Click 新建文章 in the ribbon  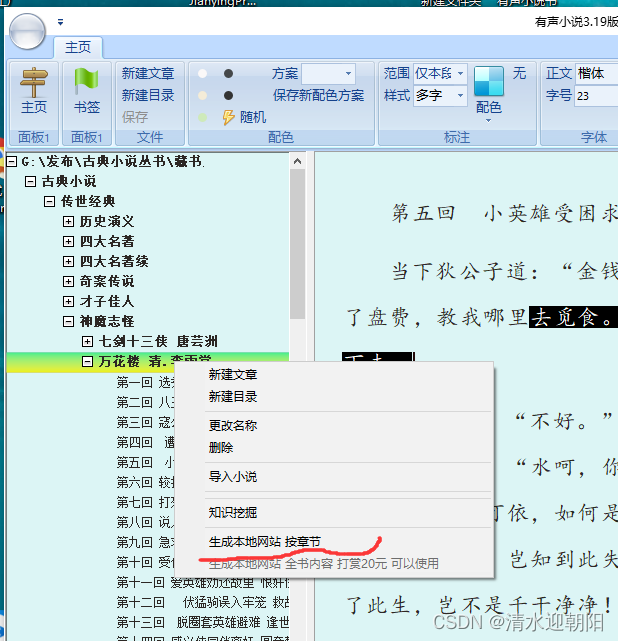click(x=148, y=74)
